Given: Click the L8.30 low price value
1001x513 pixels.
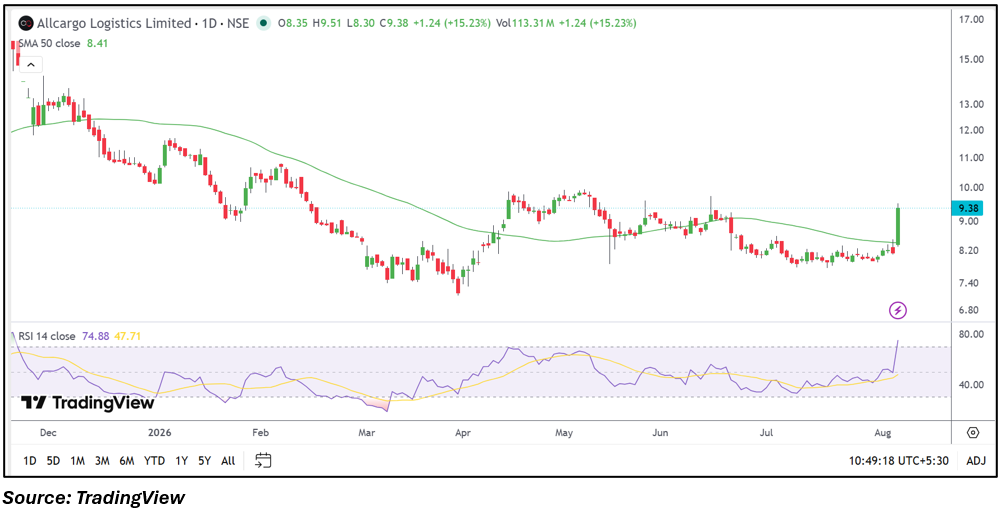Looking at the screenshot, I should (361, 24).
